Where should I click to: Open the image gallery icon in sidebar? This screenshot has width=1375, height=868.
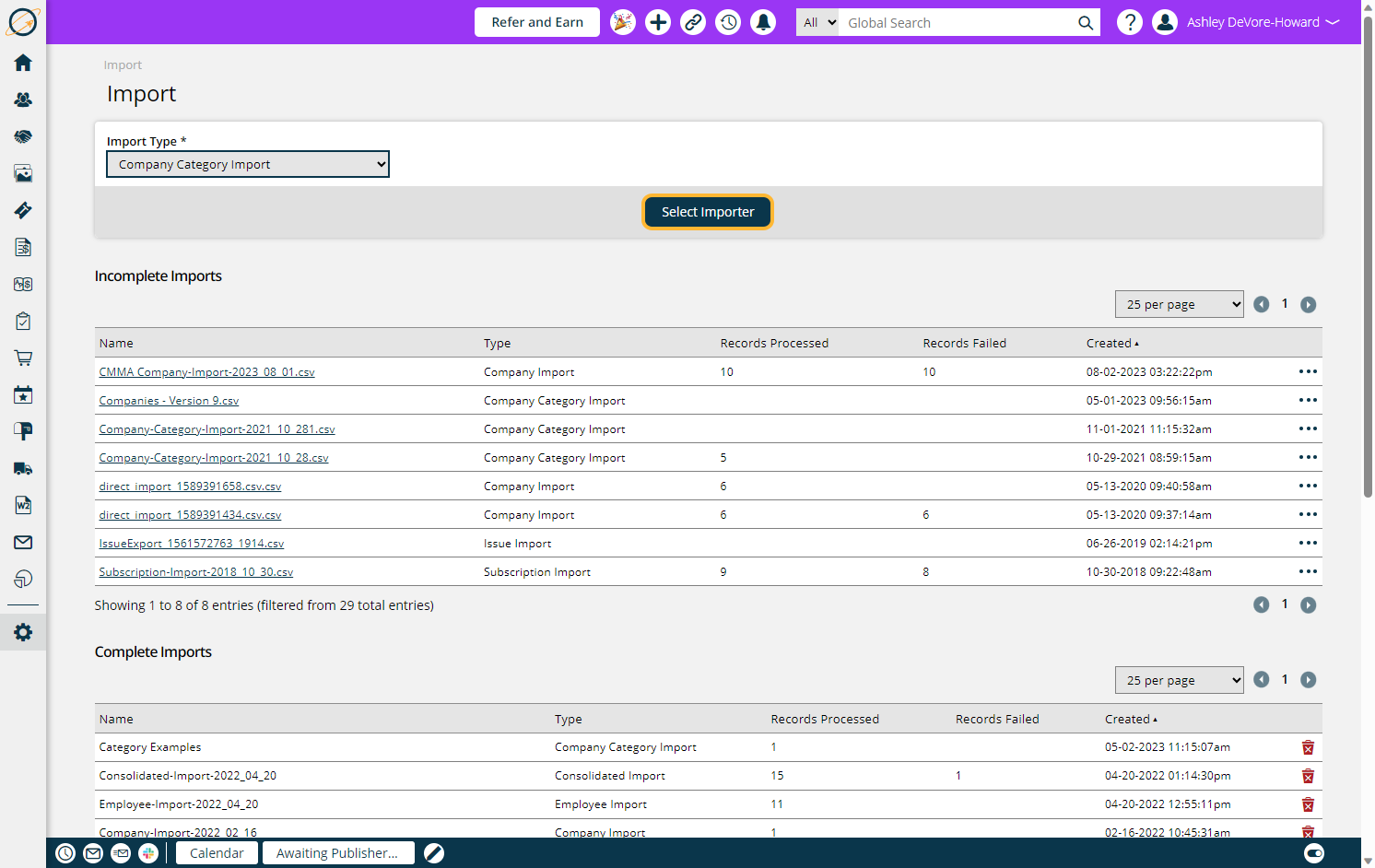tap(23, 173)
